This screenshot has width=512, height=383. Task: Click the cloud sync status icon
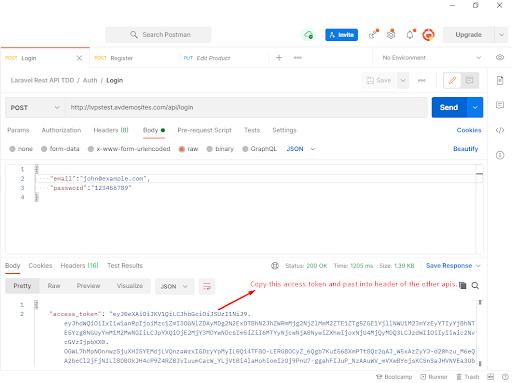click(x=309, y=35)
